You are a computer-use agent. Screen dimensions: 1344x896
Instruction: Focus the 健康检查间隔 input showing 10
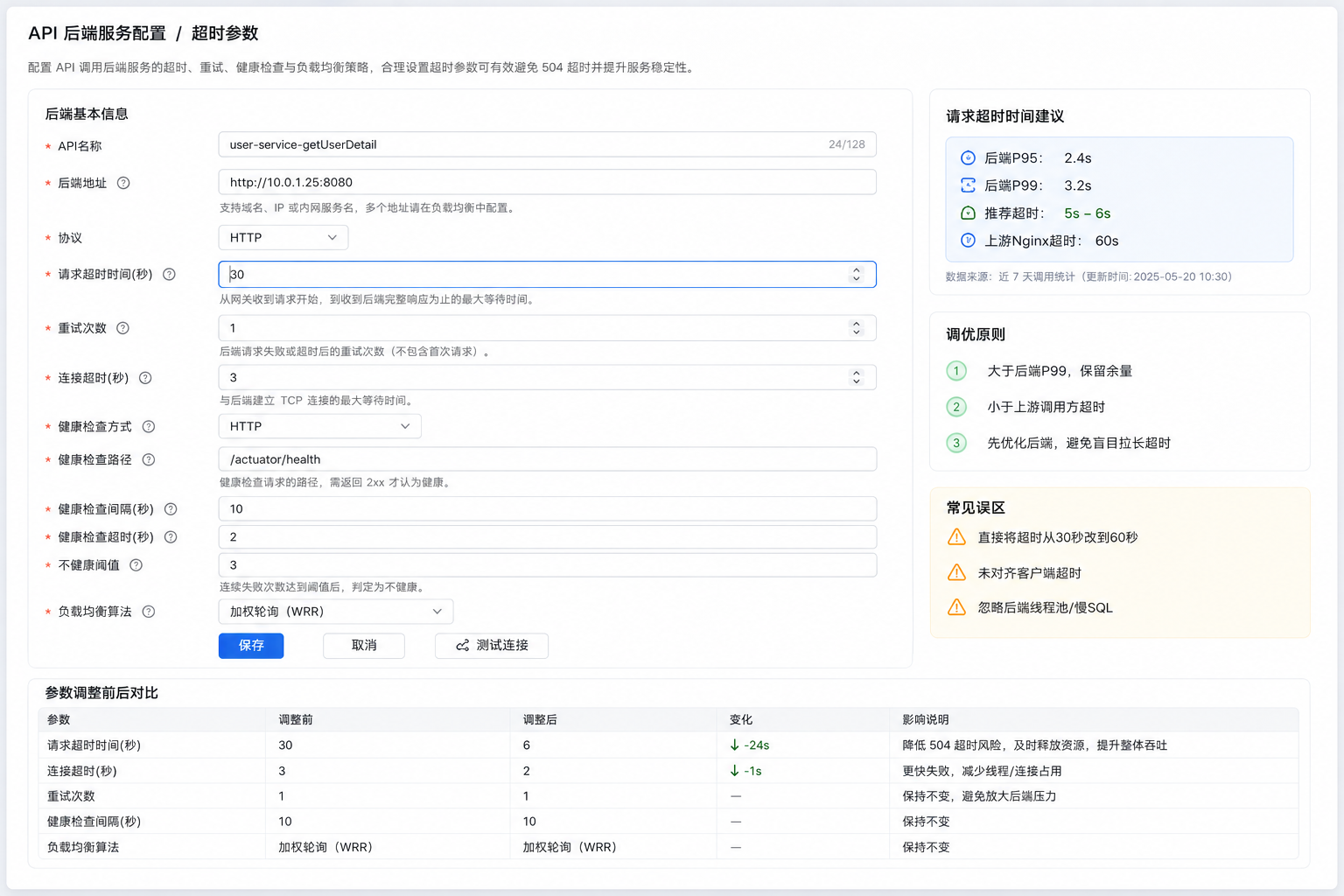[547, 509]
